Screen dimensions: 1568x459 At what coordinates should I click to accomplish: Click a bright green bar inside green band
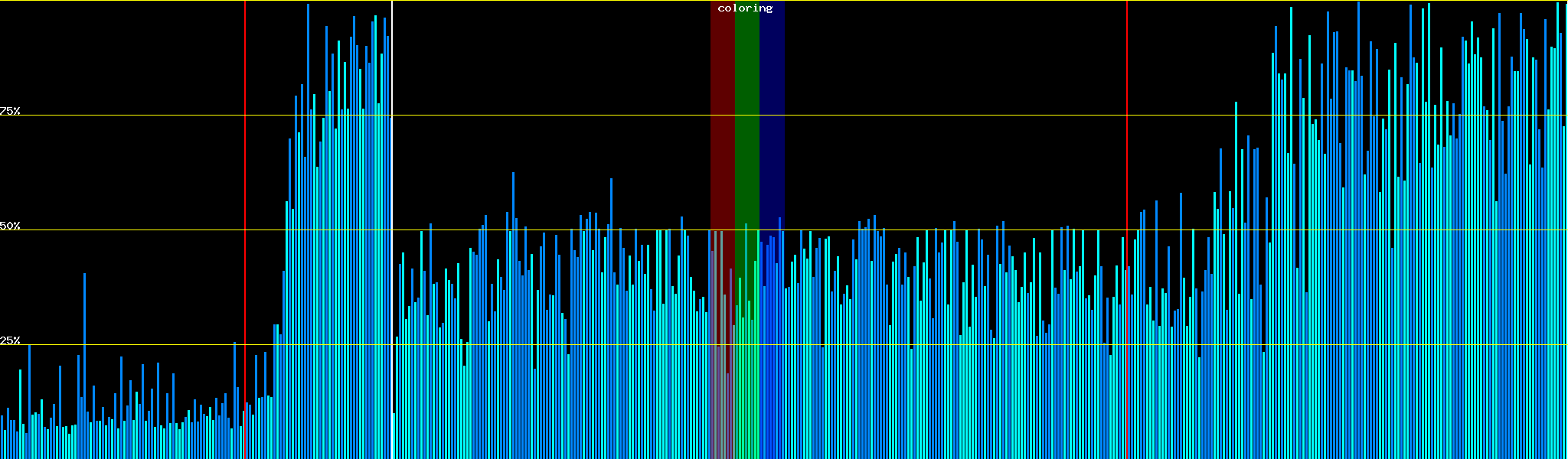coord(746,344)
